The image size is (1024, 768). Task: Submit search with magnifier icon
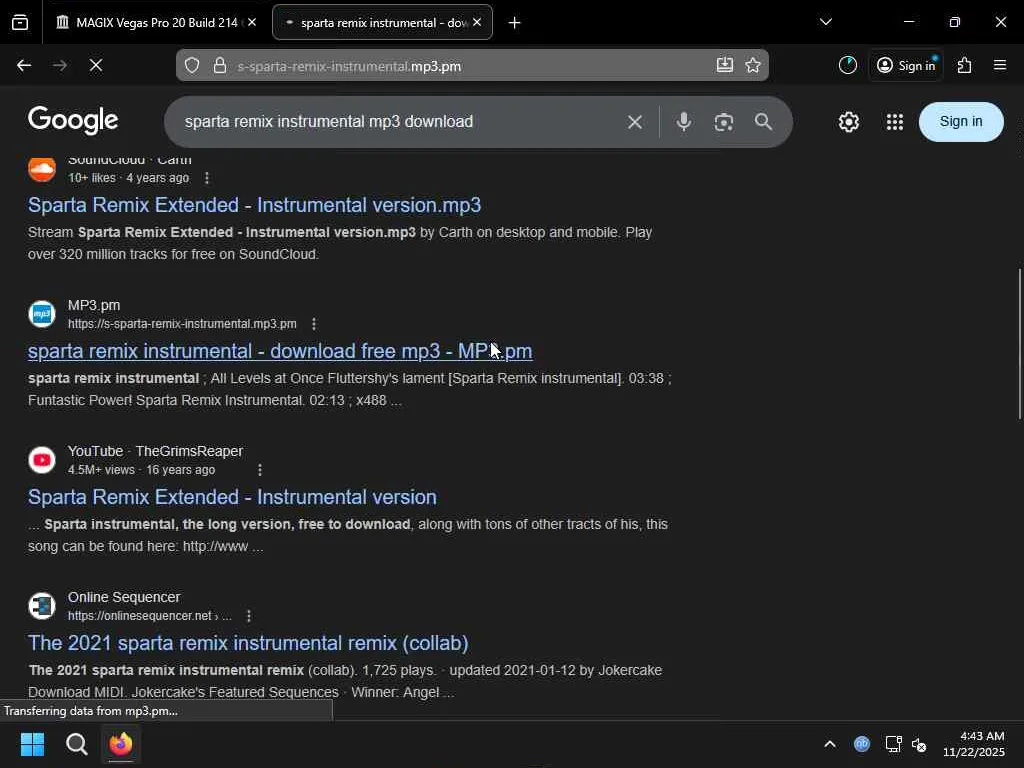click(x=763, y=122)
